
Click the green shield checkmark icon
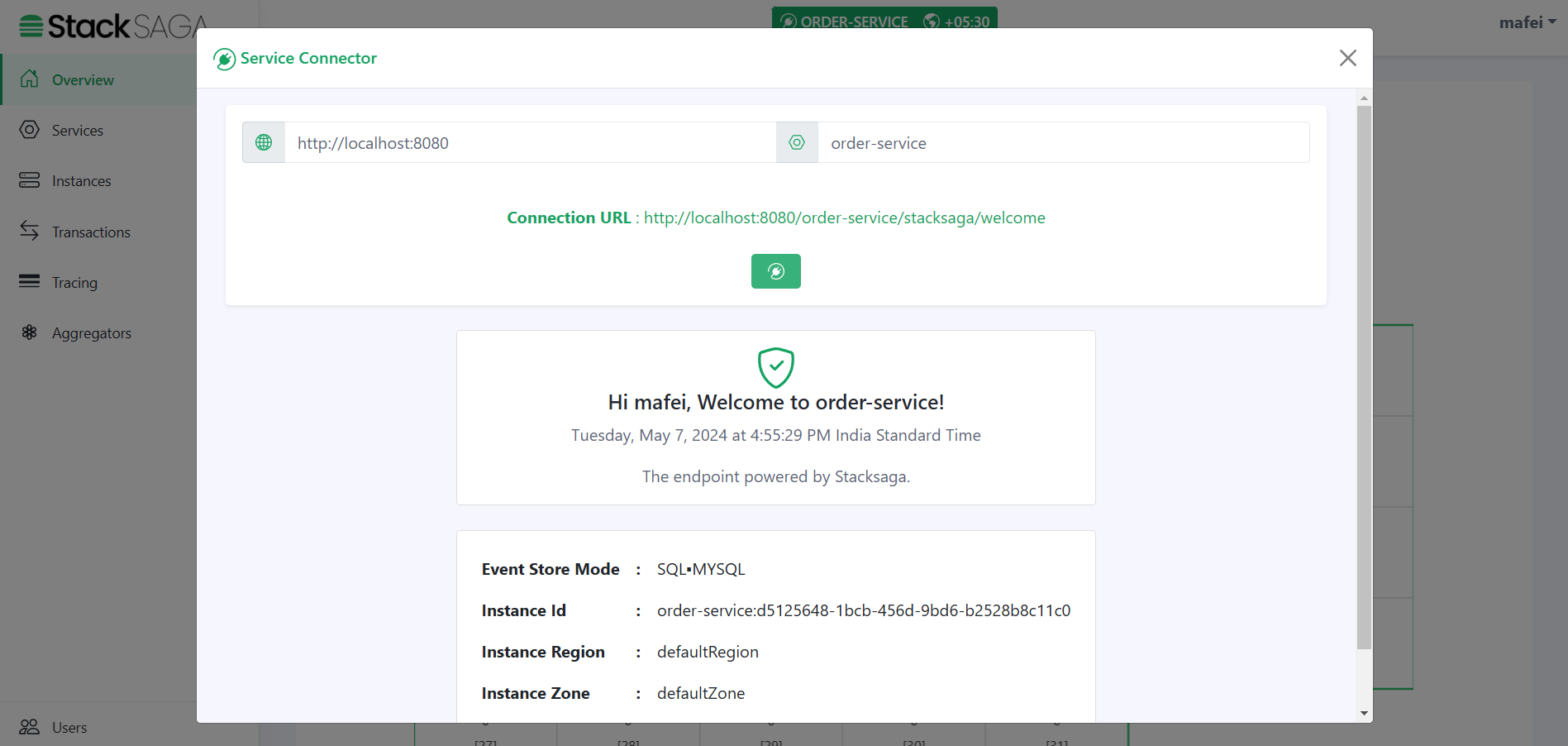tap(776, 367)
